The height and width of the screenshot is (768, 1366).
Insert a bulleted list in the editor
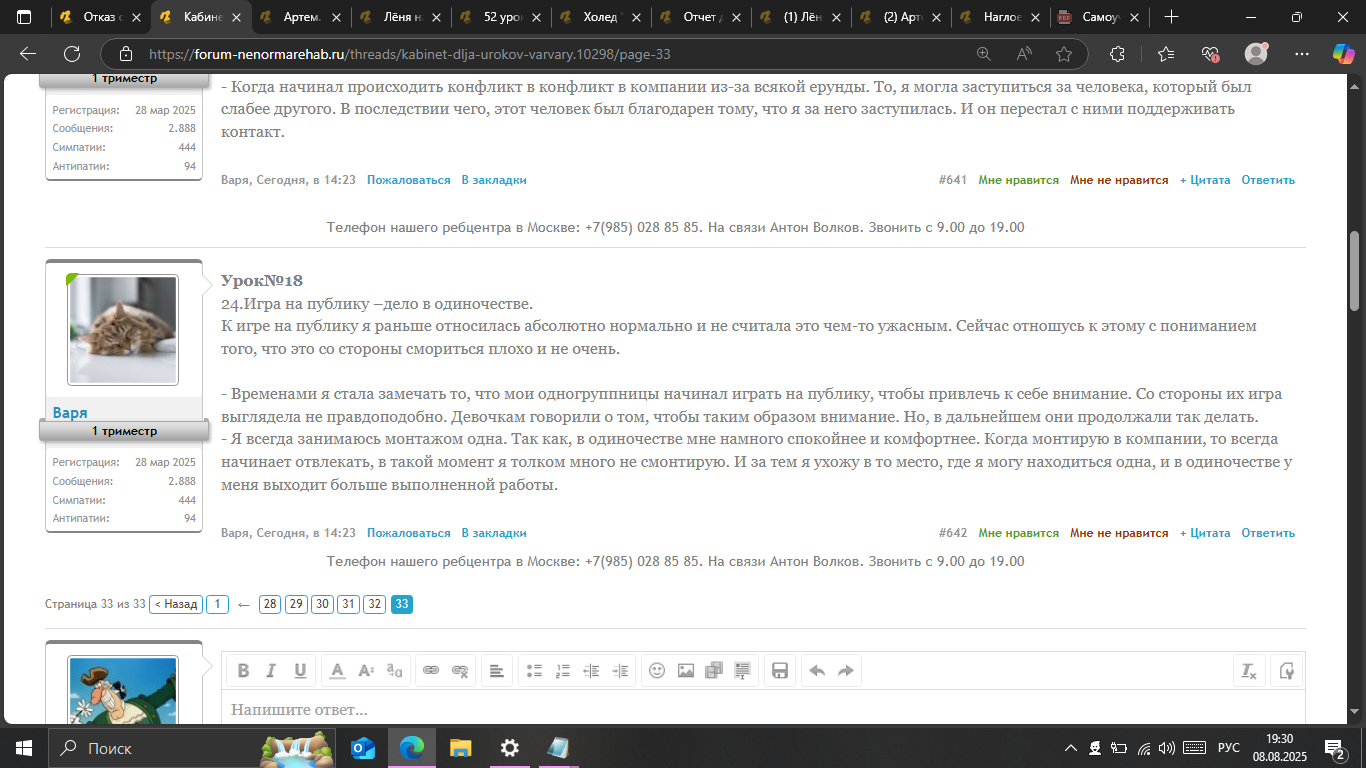click(534, 671)
